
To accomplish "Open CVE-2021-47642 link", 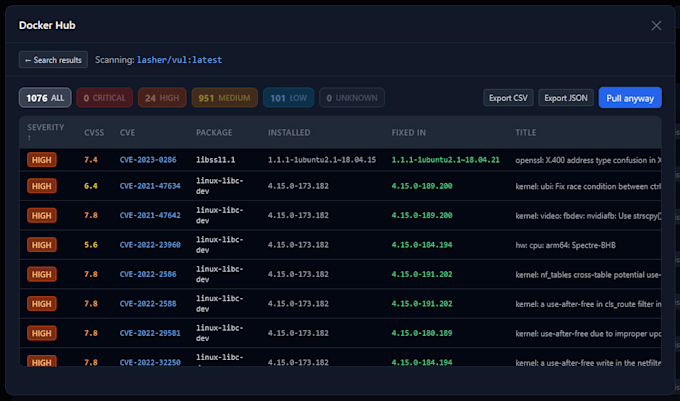I will click(x=150, y=215).
